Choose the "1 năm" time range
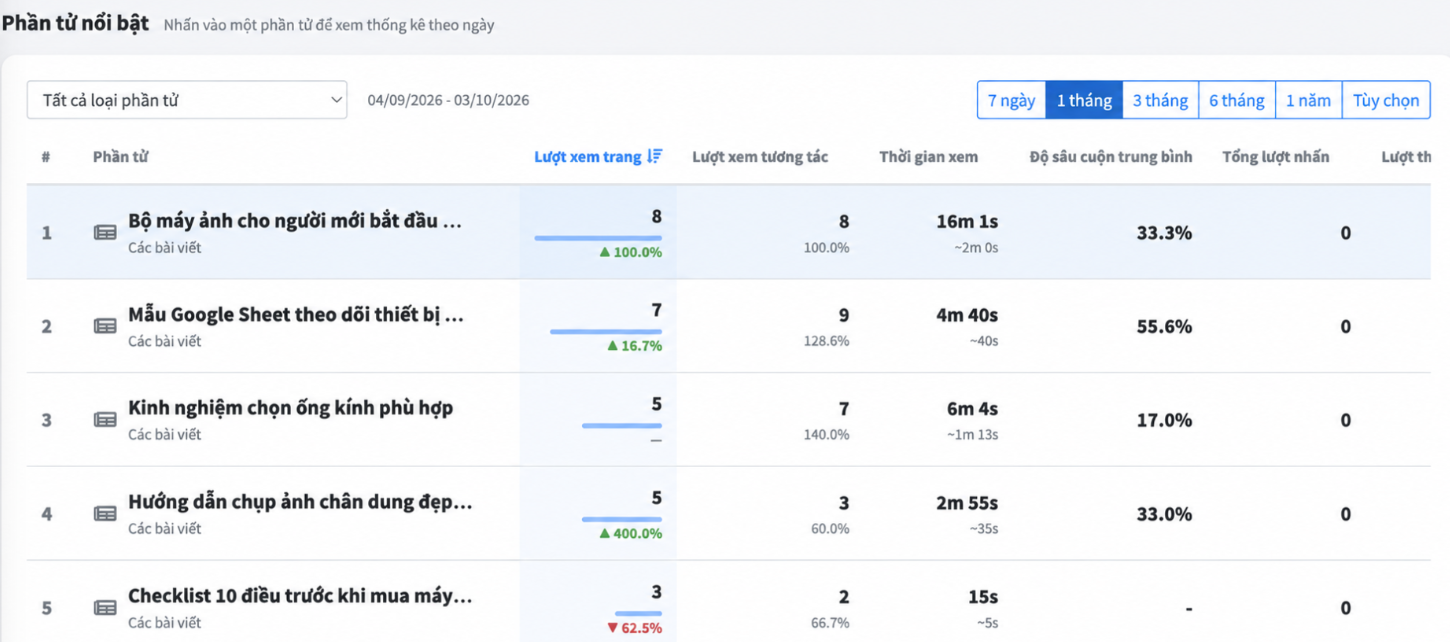 point(1308,100)
